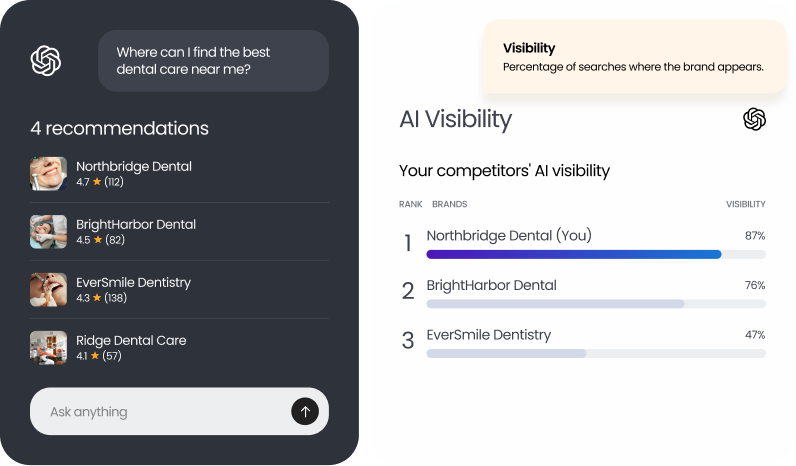
Task: Select Ridge Dental Care recommendation name
Action: click(x=131, y=340)
